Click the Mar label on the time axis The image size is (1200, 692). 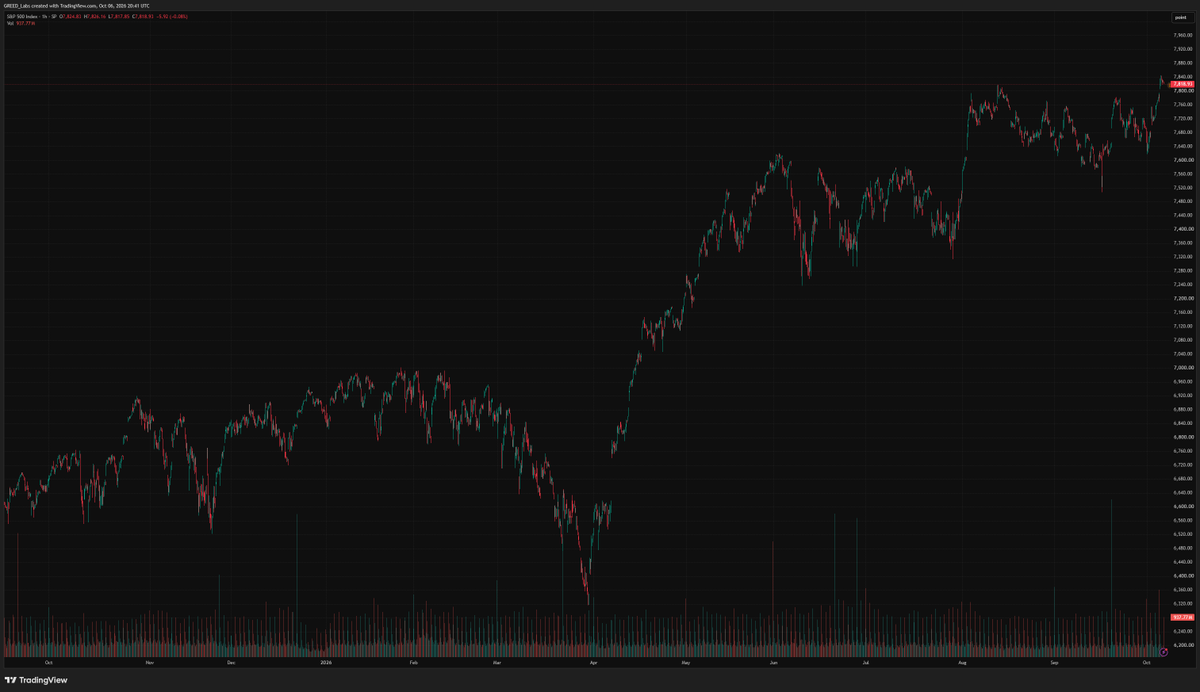pos(497,663)
